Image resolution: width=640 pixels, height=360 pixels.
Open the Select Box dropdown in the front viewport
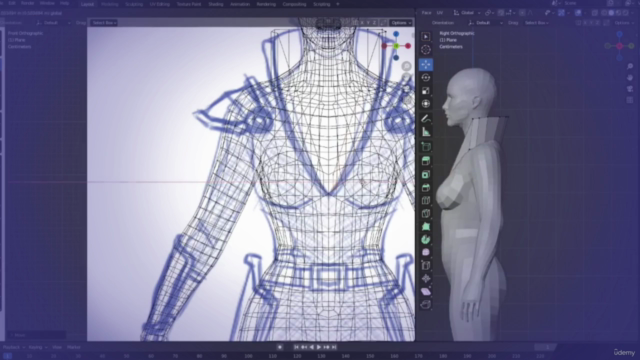(x=104, y=23)
